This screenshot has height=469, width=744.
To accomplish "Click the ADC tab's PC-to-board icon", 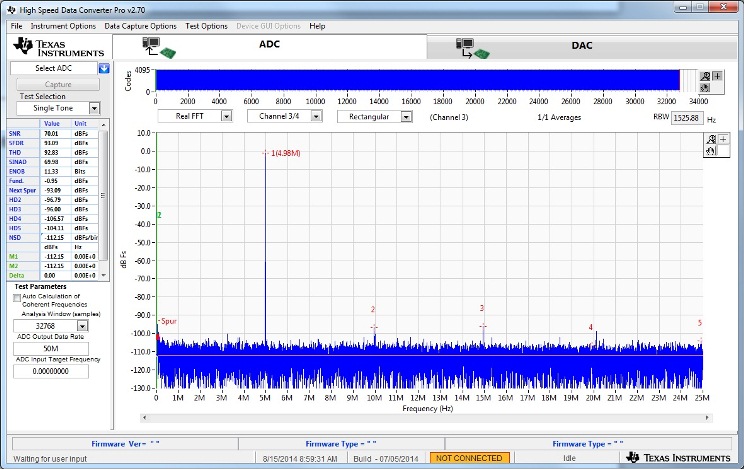I will (x=158, y=46).
